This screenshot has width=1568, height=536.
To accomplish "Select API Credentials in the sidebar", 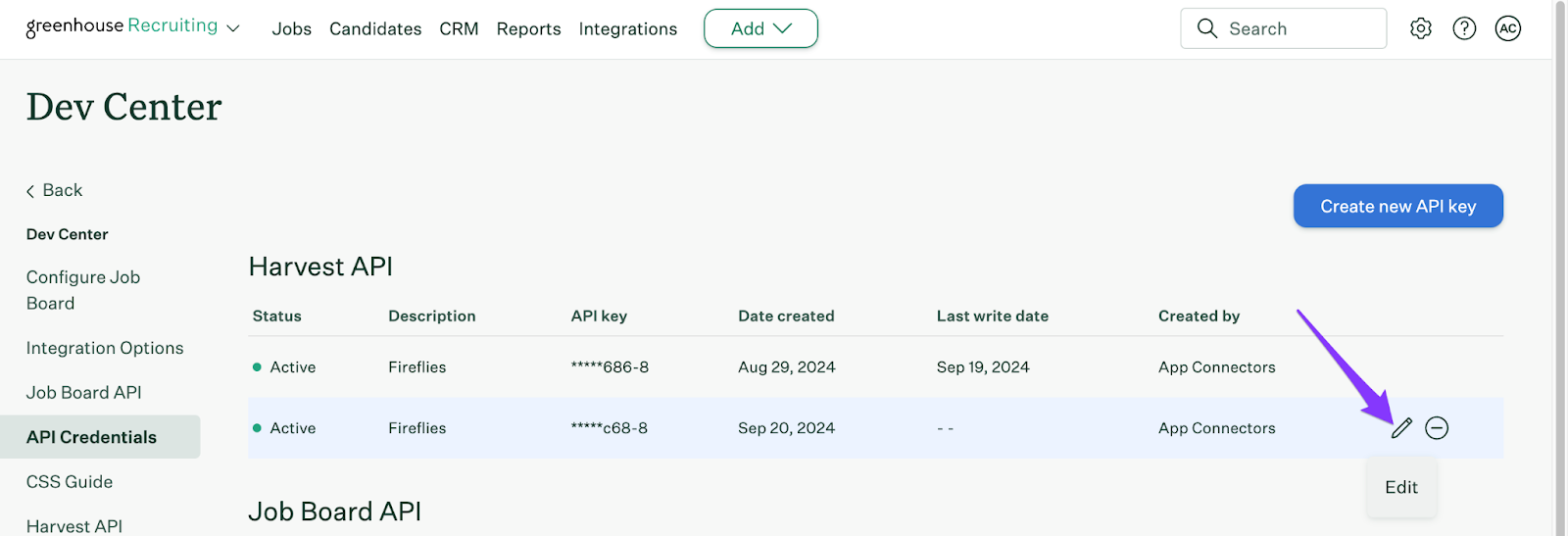I will (92, 437).
